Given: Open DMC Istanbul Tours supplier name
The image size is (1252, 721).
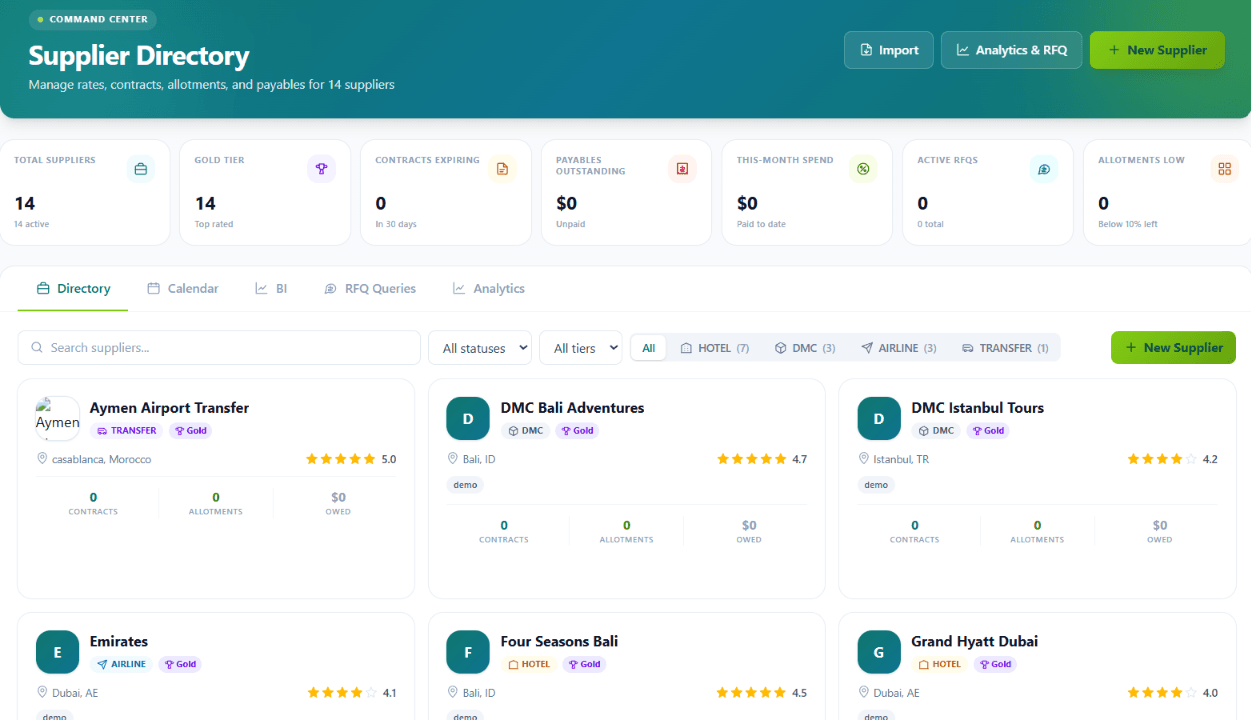Looking at the screenshot, I should coord(977,408).
